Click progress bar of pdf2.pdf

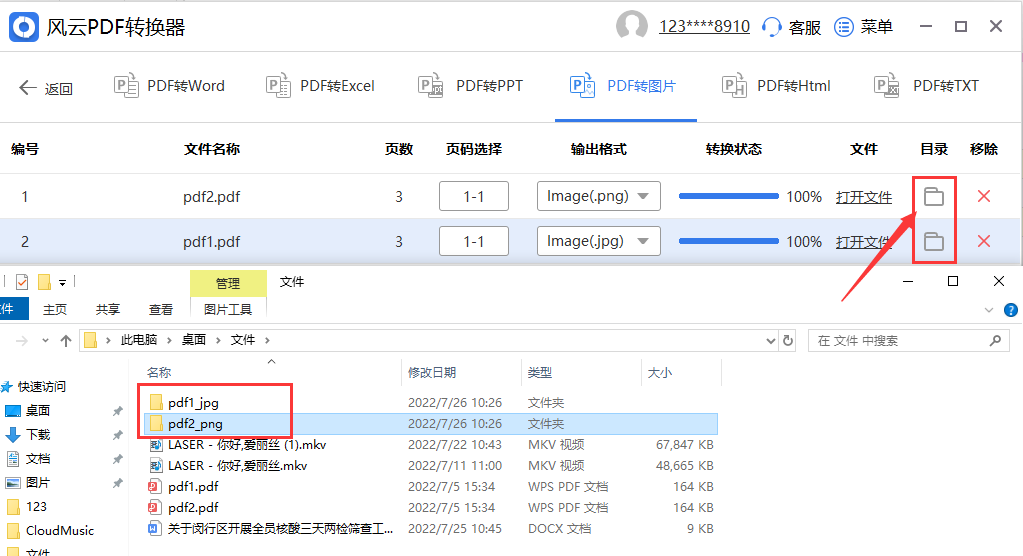tap(729, 196)
